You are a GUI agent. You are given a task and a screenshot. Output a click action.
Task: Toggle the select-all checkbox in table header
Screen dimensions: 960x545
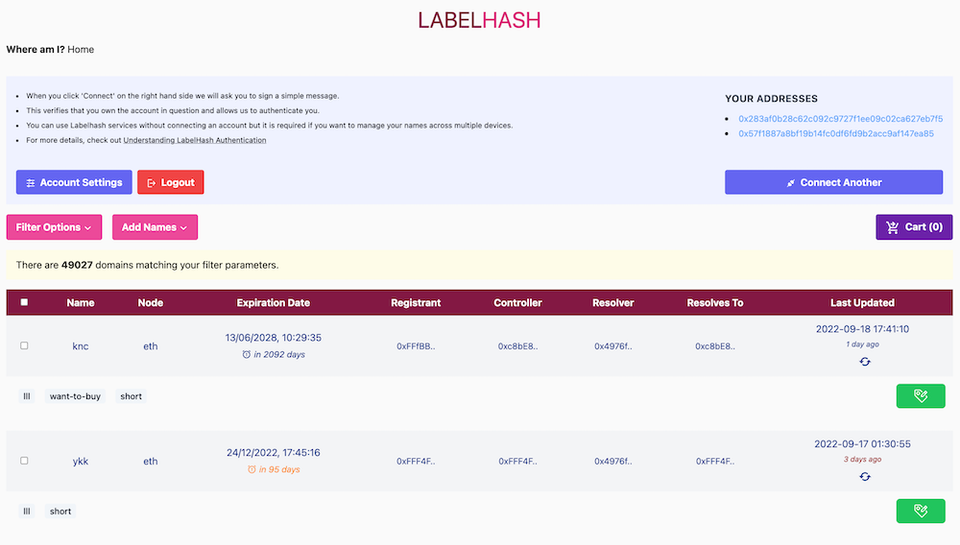pyautogui.click(x=24, y=302)
